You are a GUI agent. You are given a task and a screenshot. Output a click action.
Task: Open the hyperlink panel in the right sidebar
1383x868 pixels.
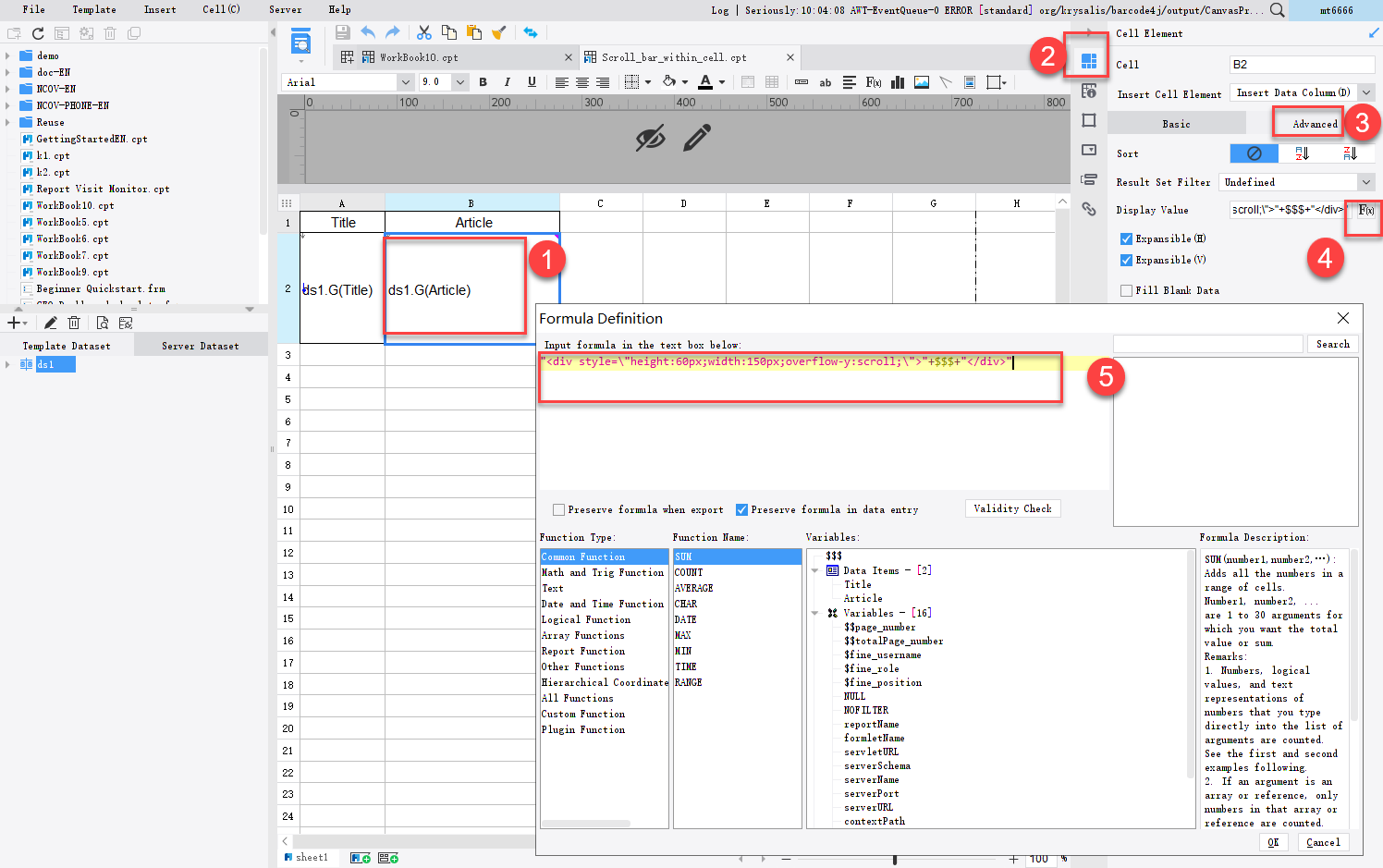(1089, 210)
